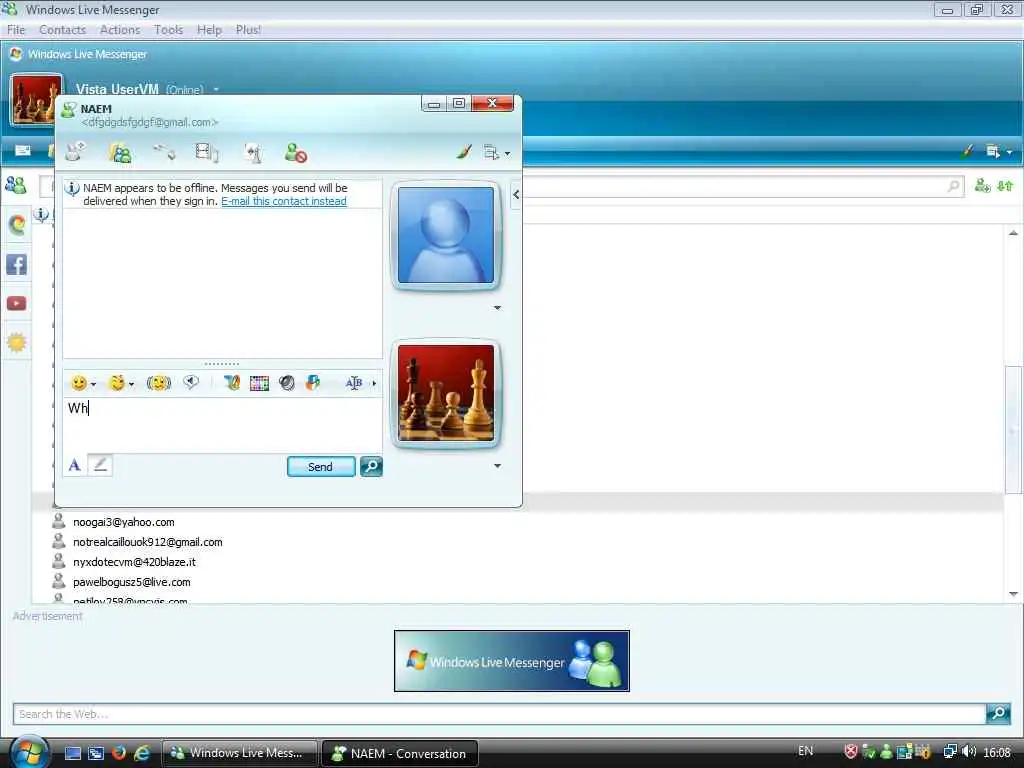Open the color scheme paintbrush in NAEM window
1024x768 pixels.
tap(464, 152)
